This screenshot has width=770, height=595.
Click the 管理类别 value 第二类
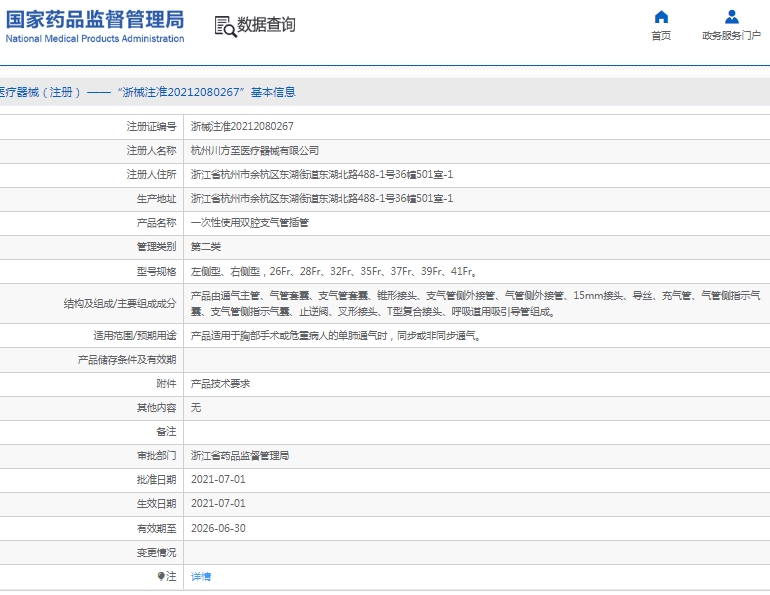[206, 246]
